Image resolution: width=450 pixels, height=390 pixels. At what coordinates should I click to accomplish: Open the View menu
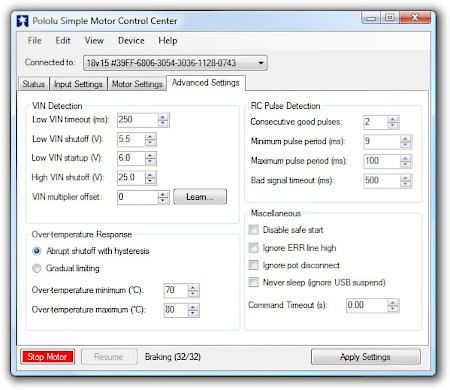[x=94, y=41]
